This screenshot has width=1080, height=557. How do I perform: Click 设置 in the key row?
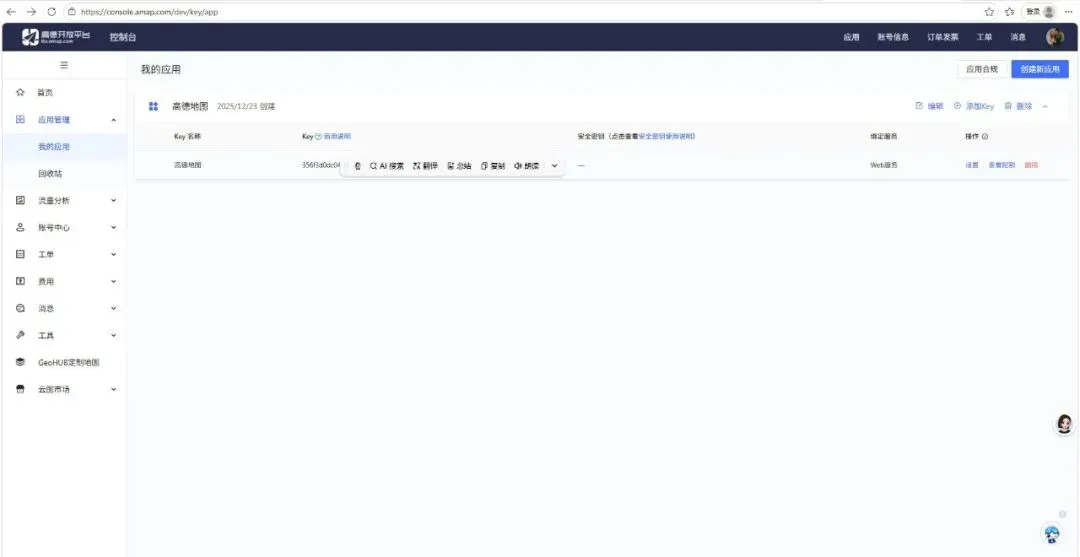click(x=972, y=165)
